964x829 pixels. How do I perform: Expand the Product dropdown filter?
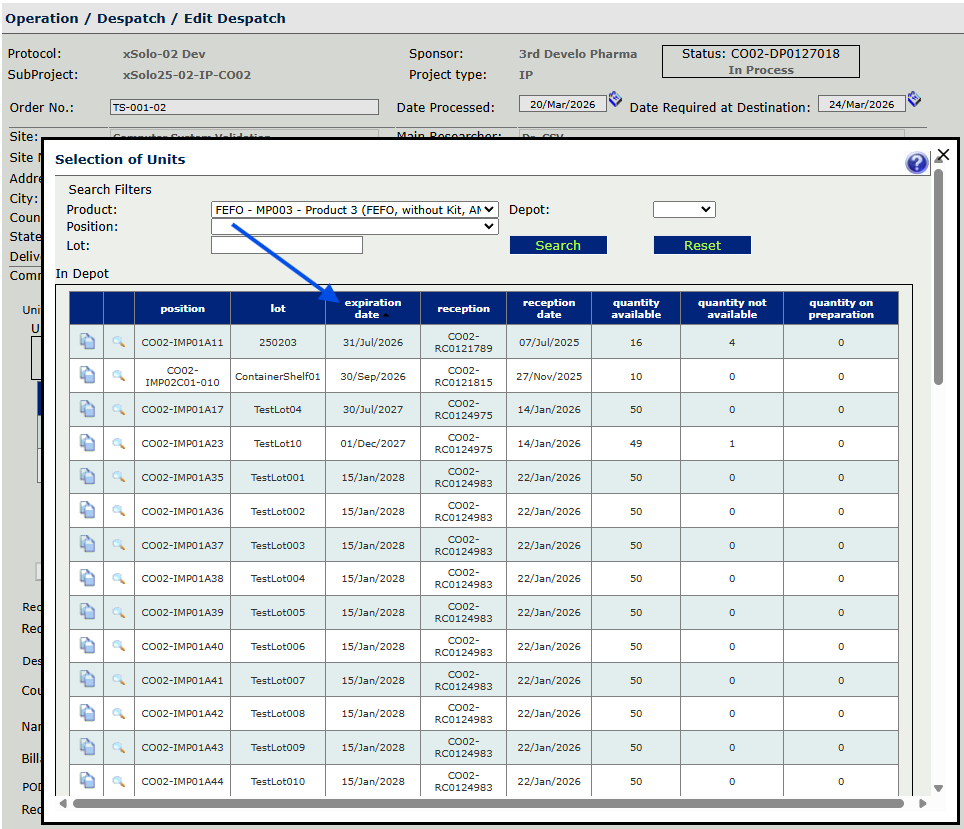354,210
